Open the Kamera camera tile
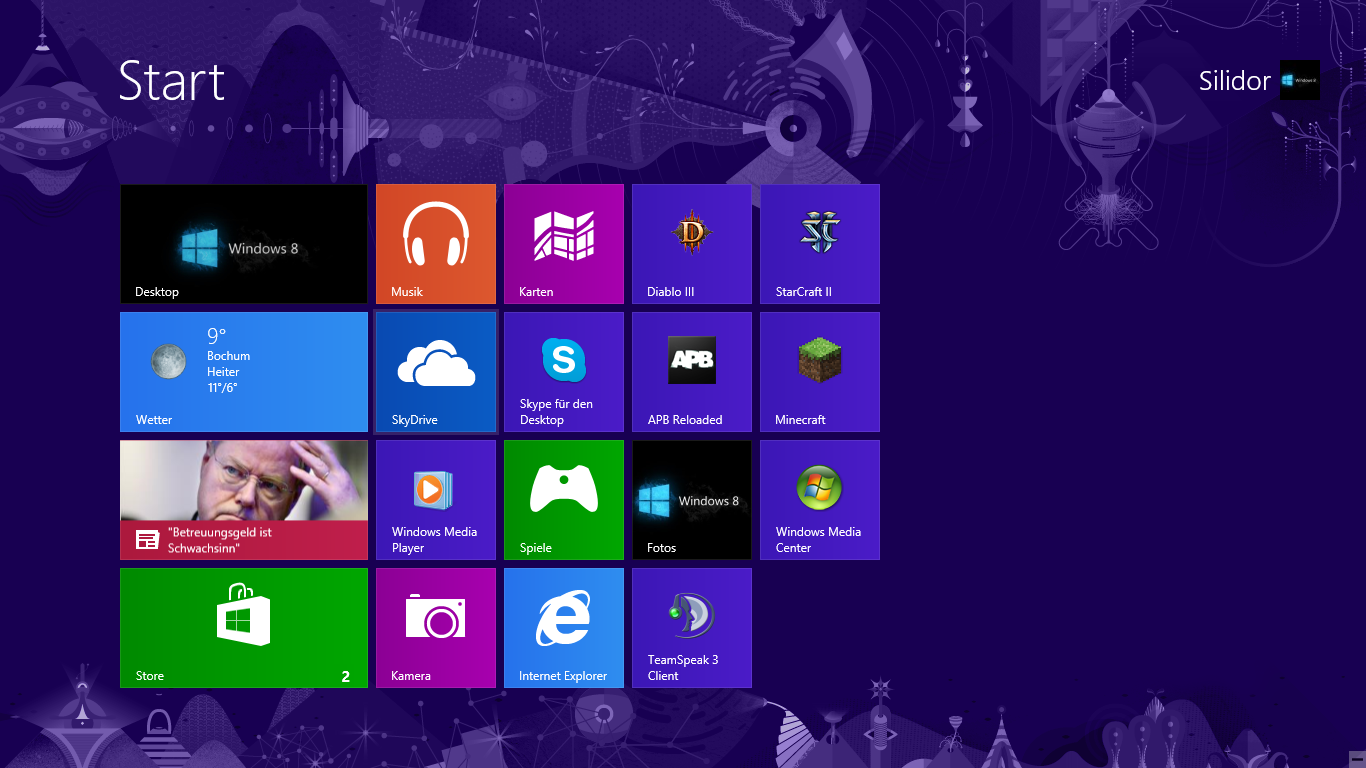The width and height of the screenshot is (1366, 768). point(436,627)
